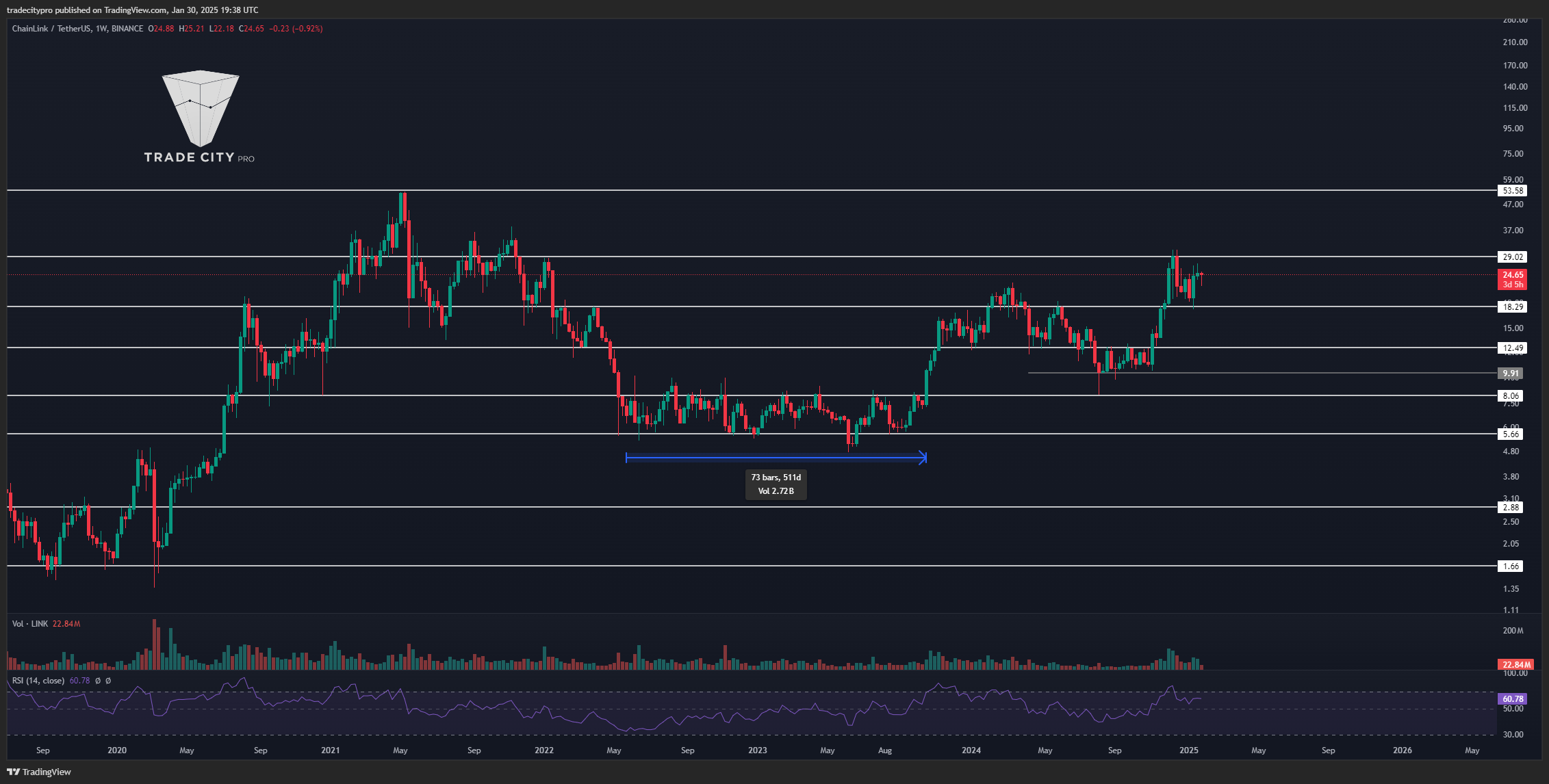Click the 1.35 tick on price axis
This screenshot has width=1549, height=784.
[1511, 589]
